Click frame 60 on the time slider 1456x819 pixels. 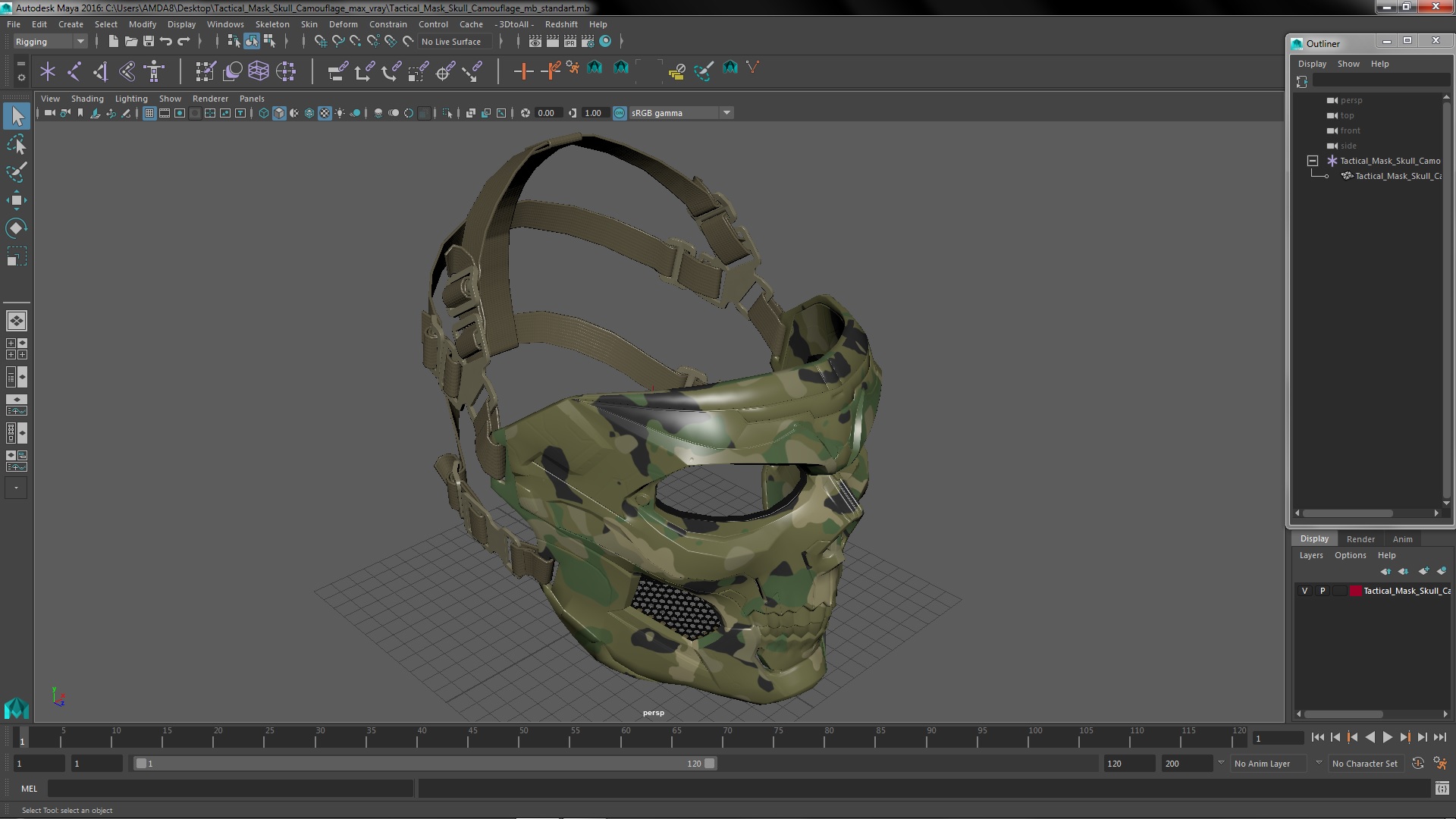[x=626, y=737]
